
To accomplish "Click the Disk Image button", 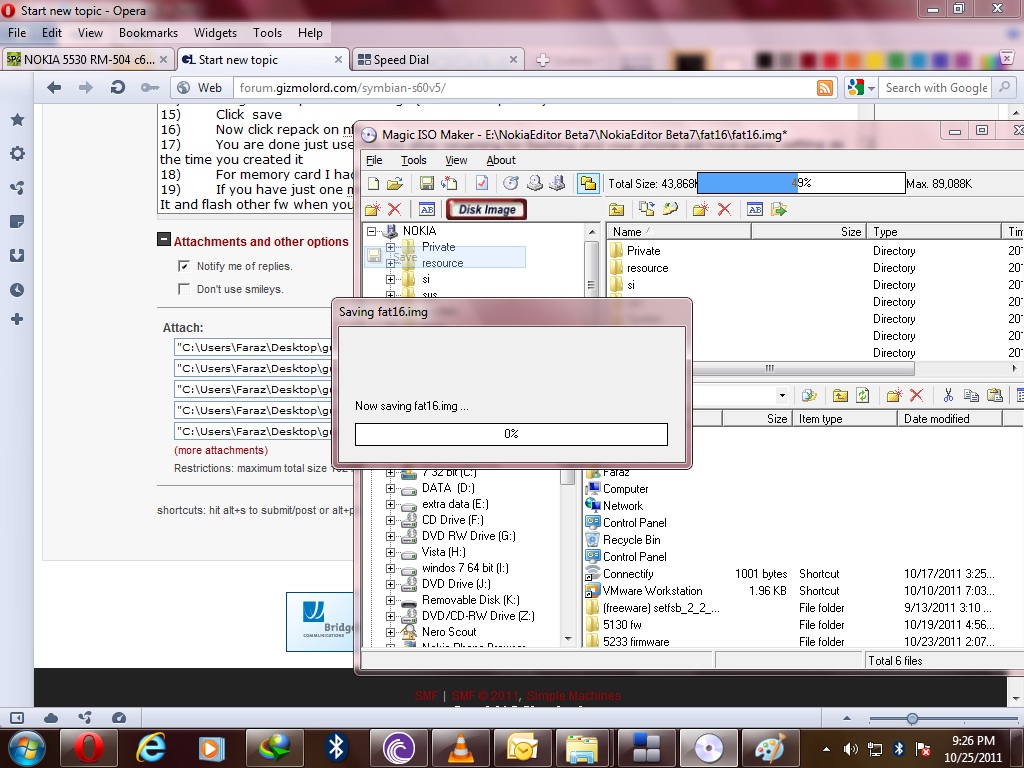I will click(x=487, y=210).
